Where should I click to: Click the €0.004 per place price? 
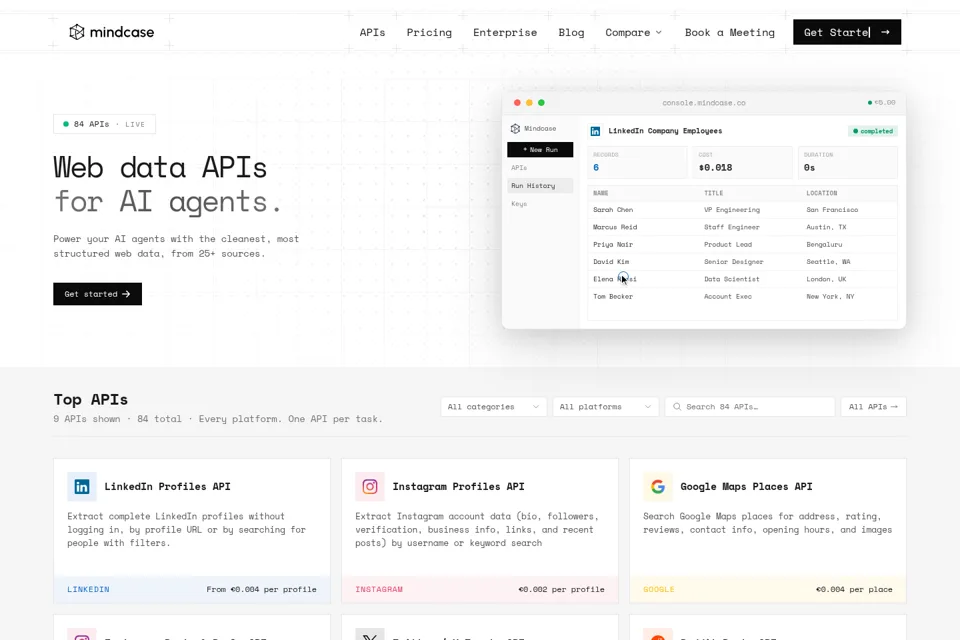(854, 589)
